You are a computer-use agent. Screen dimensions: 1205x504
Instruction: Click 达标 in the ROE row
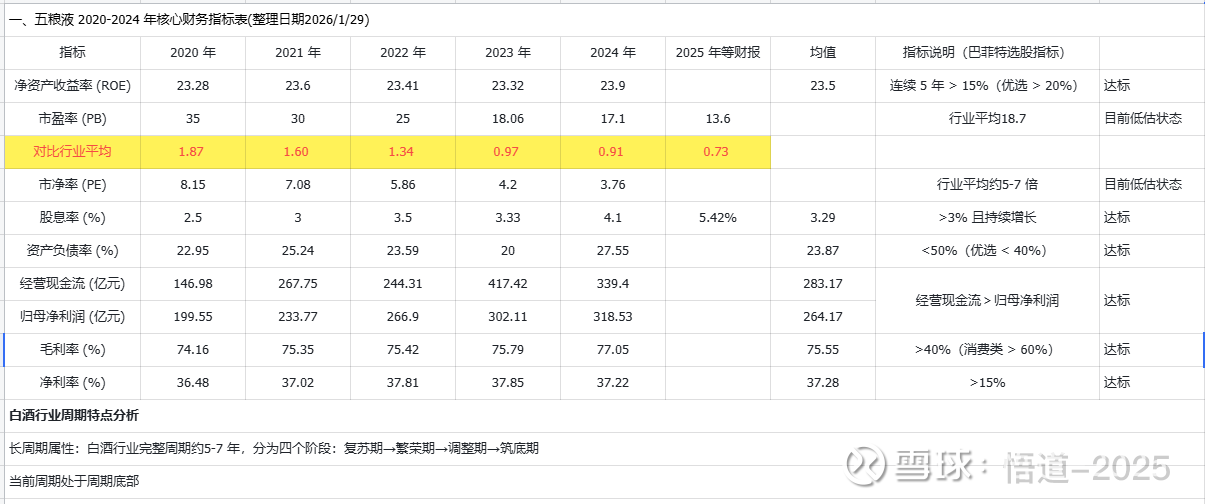pyautogui.click(x=1150, y=86)
